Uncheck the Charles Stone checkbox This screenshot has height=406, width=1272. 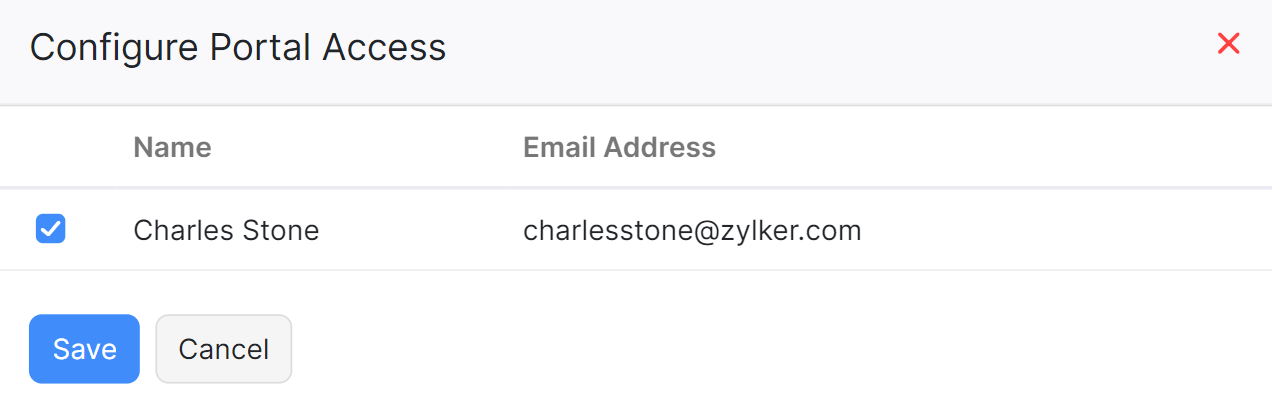pos(51,230)
